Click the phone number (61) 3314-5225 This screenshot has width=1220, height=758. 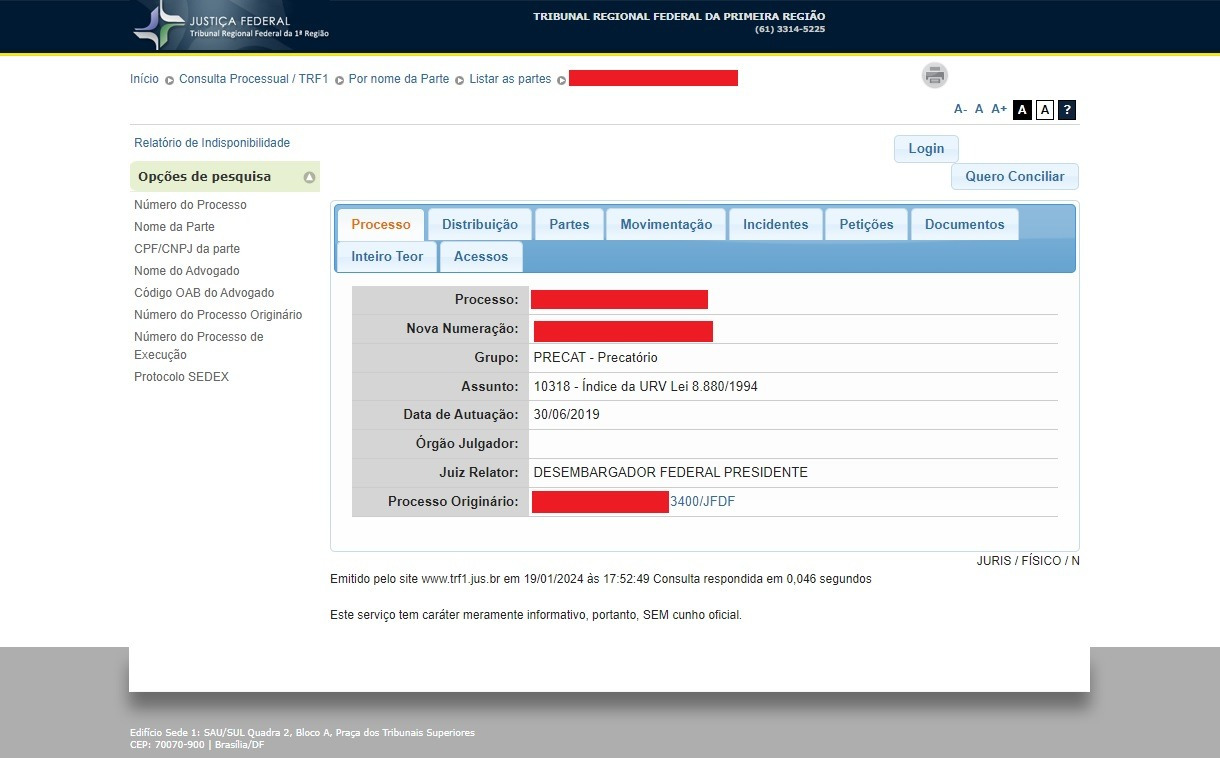[x=790, y=29]
